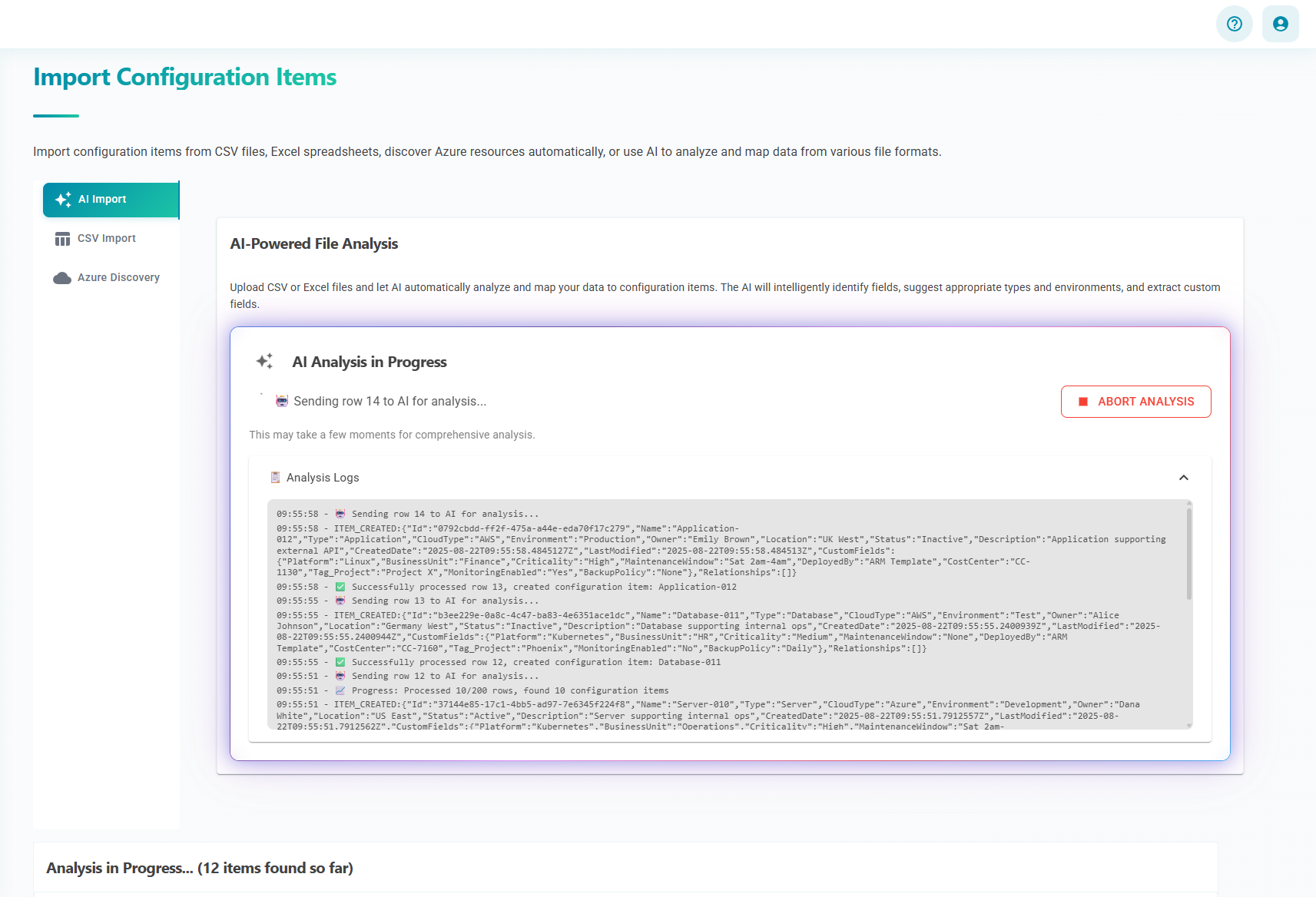Click the sparkle icon on AI Import
The image size is (1316, 897).
point(63,200)
